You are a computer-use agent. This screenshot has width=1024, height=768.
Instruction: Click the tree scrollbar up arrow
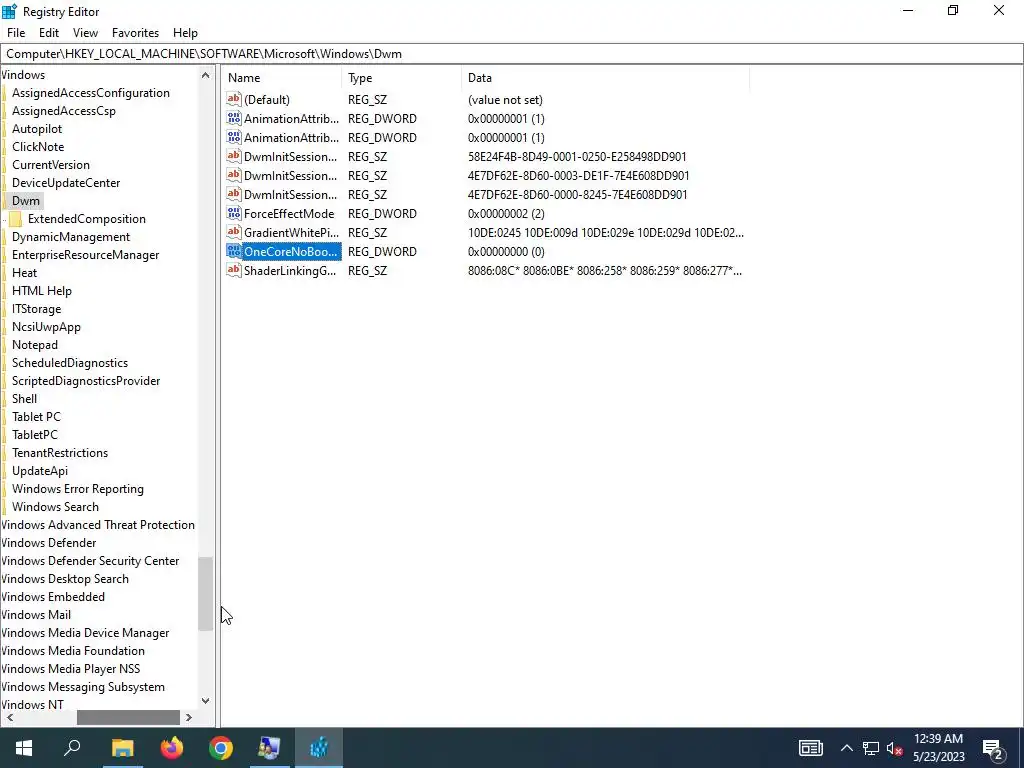click(x=206, y=75)
